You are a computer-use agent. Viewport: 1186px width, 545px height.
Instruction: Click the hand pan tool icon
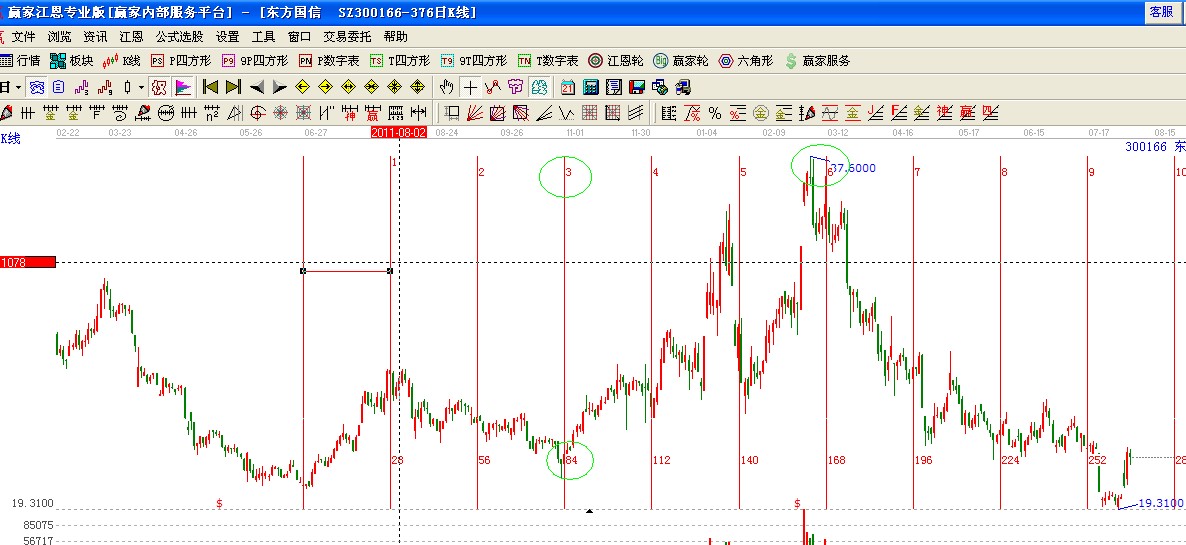(x=447, y=87)
